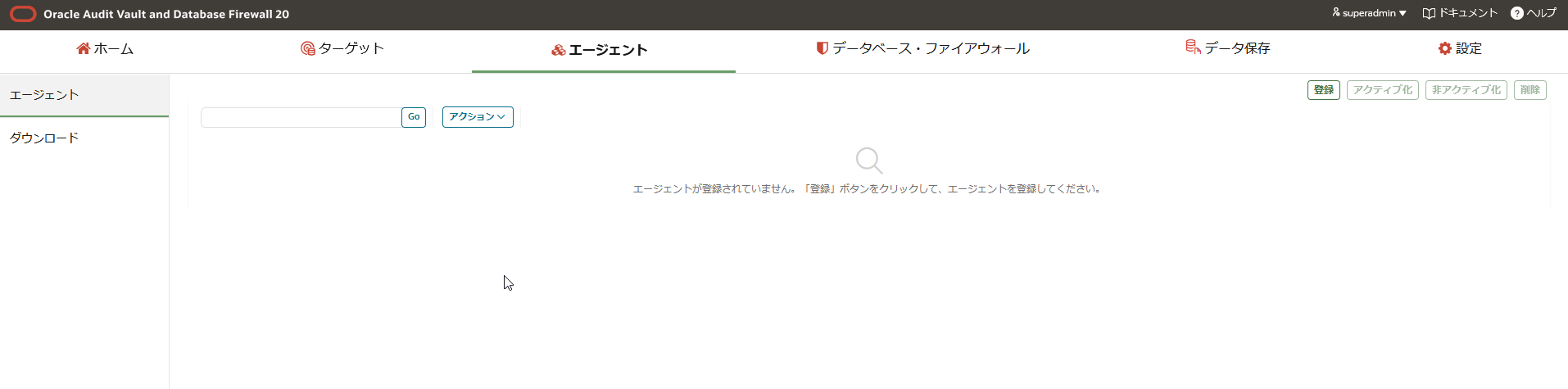Go to the データ保存 tab

pos(1228,48)
